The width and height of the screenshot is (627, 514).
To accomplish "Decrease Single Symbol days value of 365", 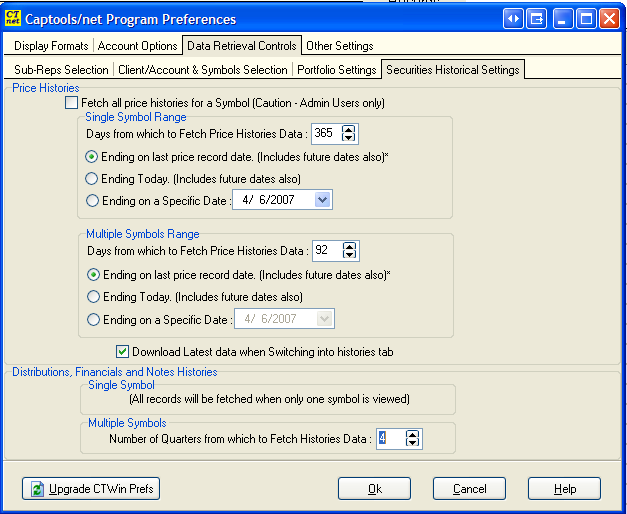I will coord(349,137).
